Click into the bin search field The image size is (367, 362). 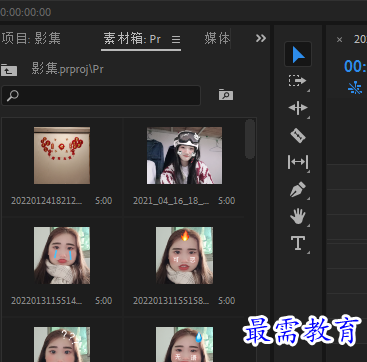[x=101, y=96]
